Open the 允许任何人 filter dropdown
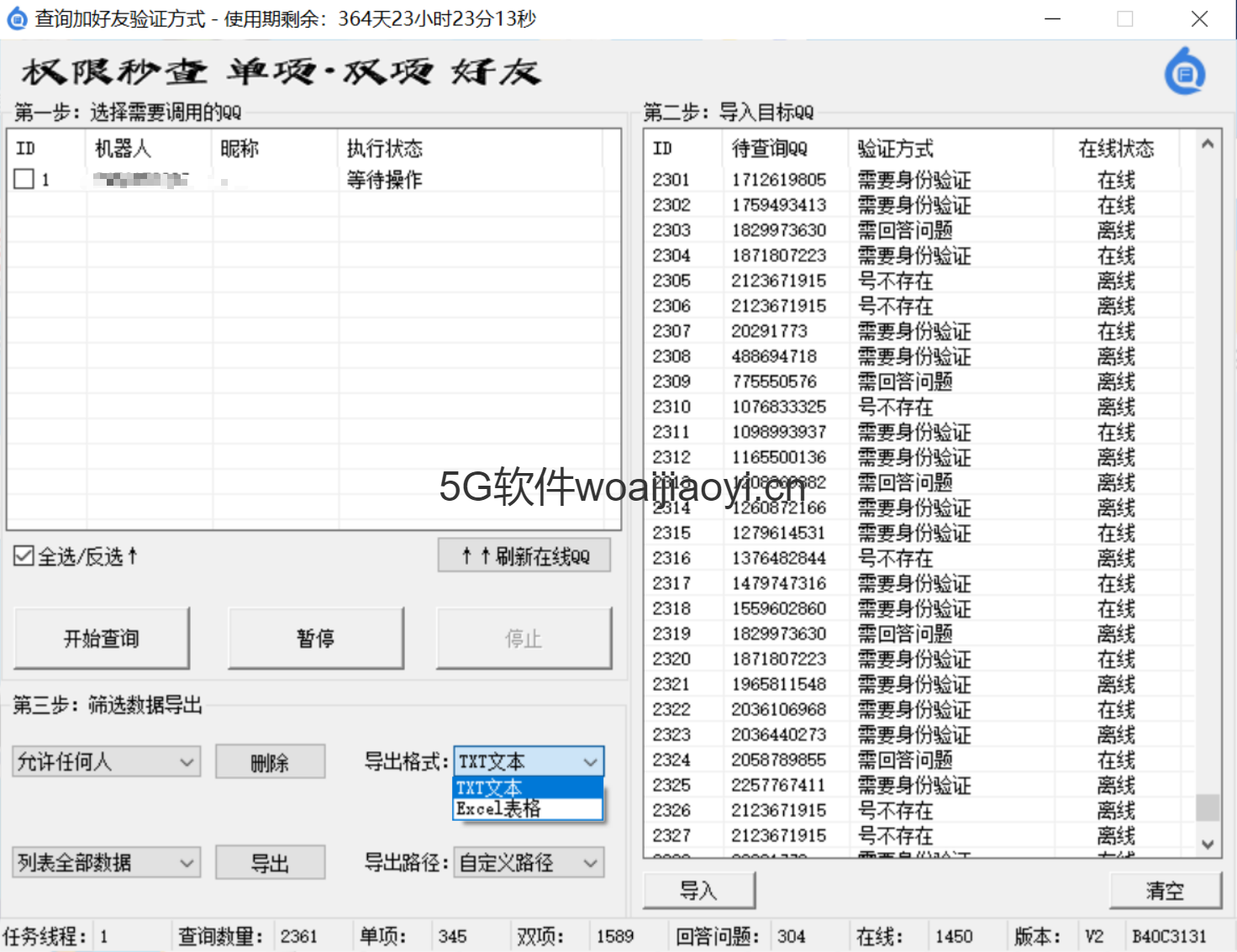The width and height of the screenshot is (1237, 952). coord(106,762)
